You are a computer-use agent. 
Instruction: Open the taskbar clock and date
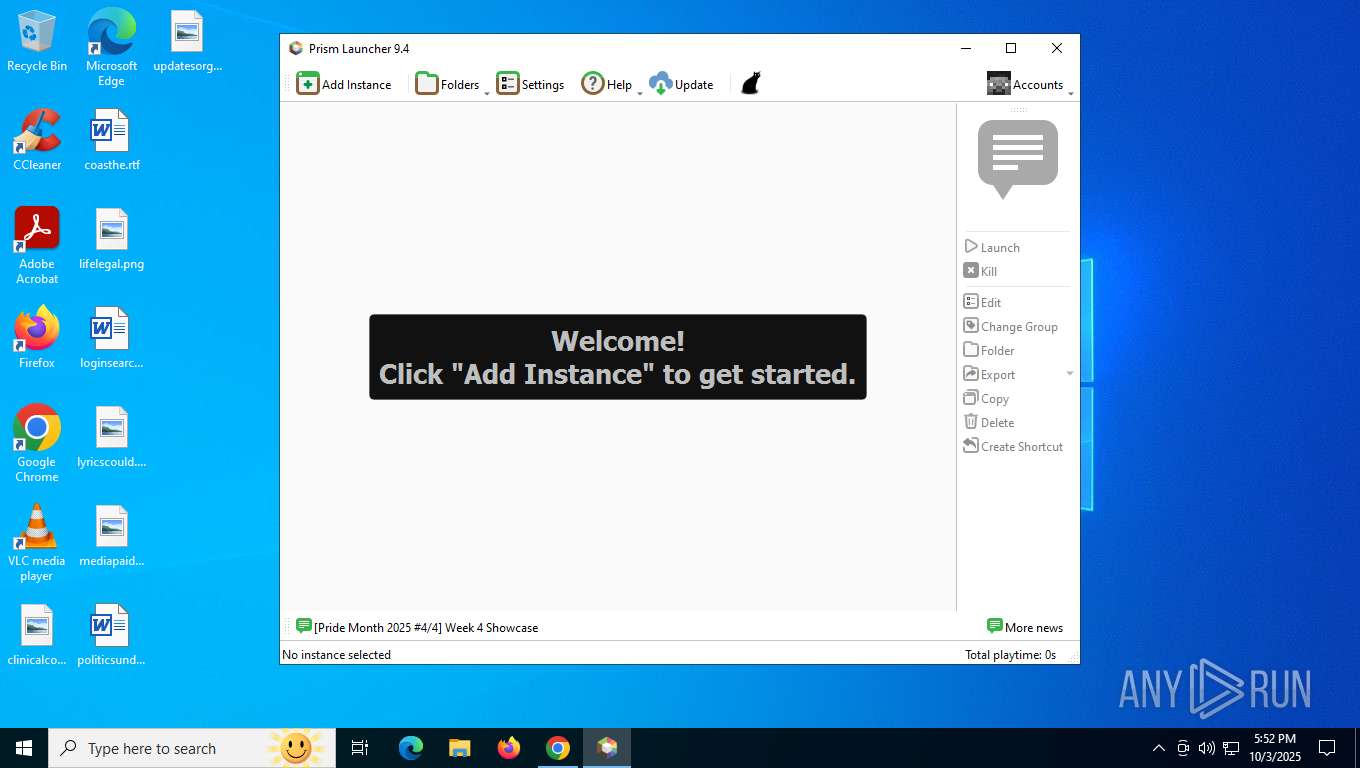click(1274, 748)
